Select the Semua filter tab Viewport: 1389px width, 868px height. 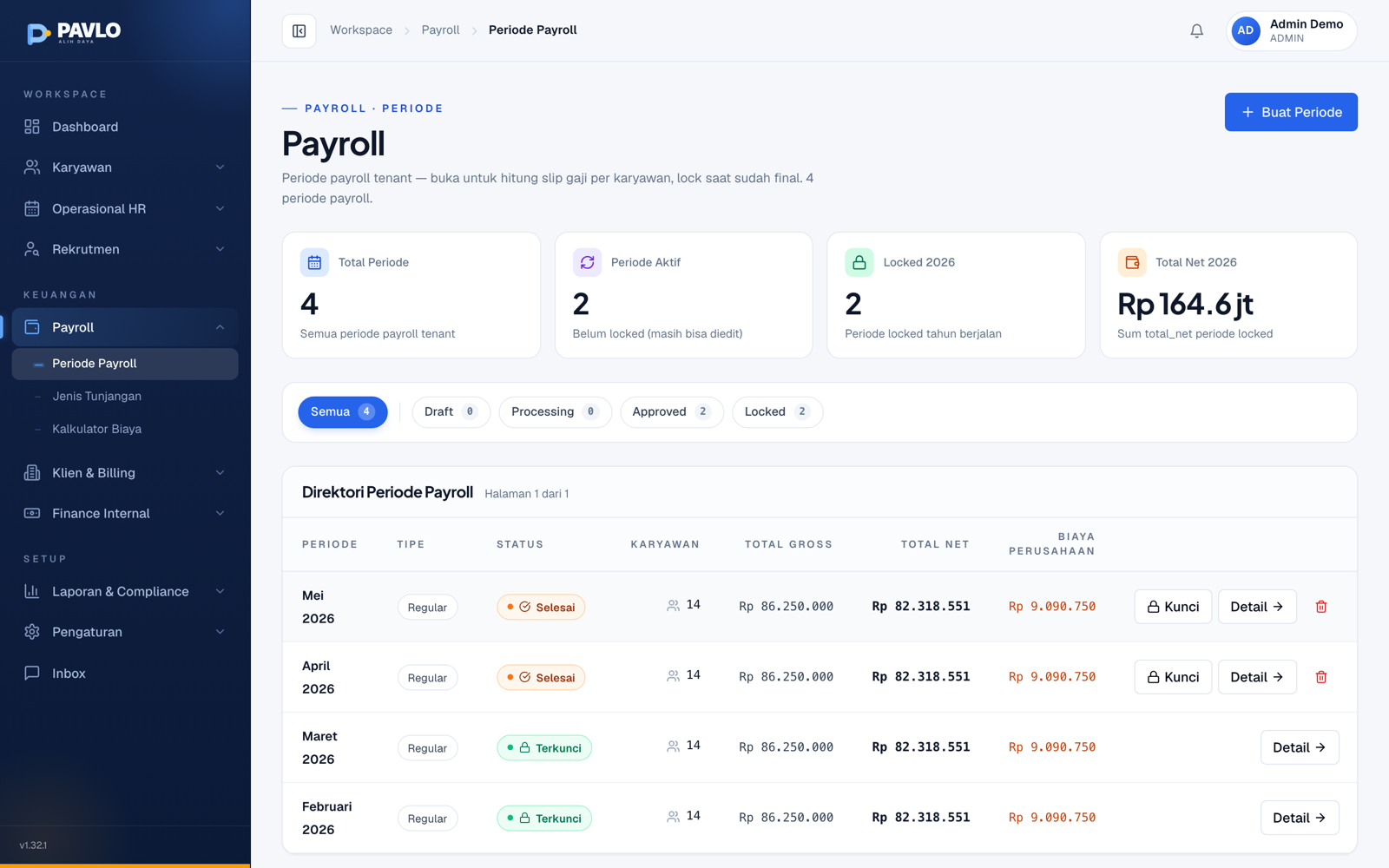343,412
